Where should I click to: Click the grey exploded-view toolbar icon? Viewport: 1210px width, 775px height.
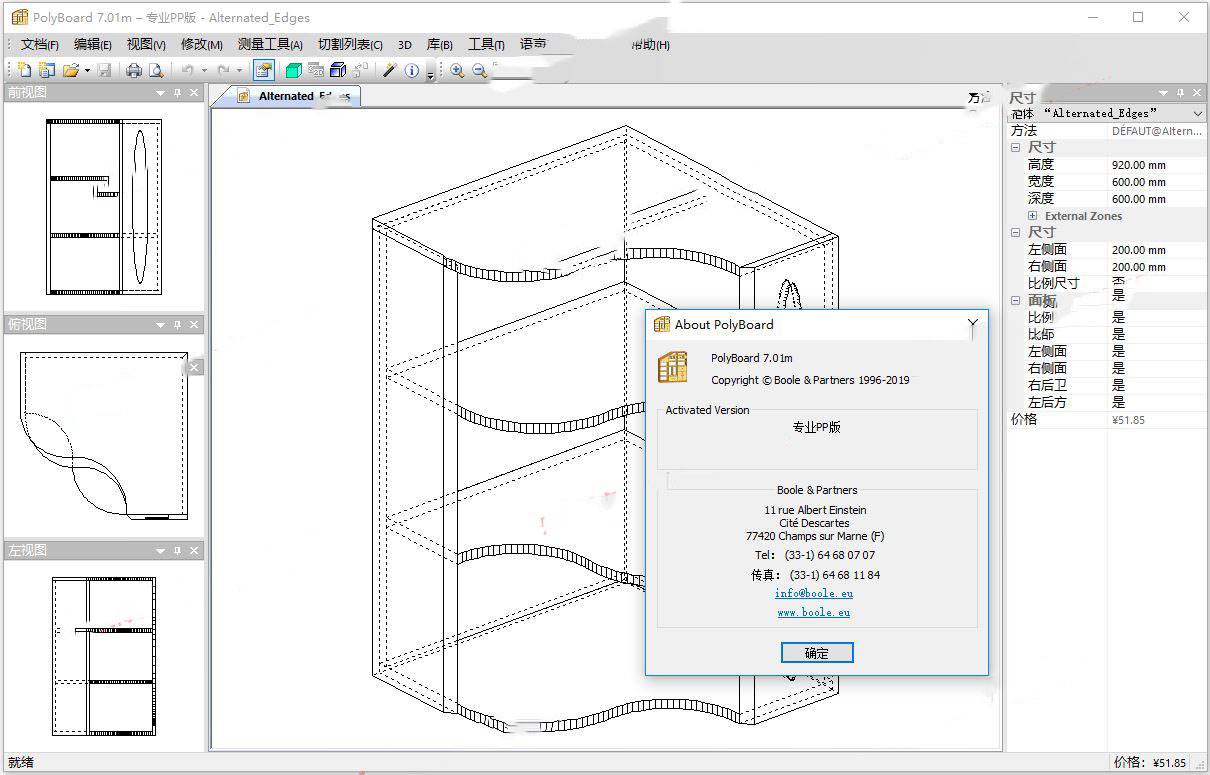click(361, 70)
